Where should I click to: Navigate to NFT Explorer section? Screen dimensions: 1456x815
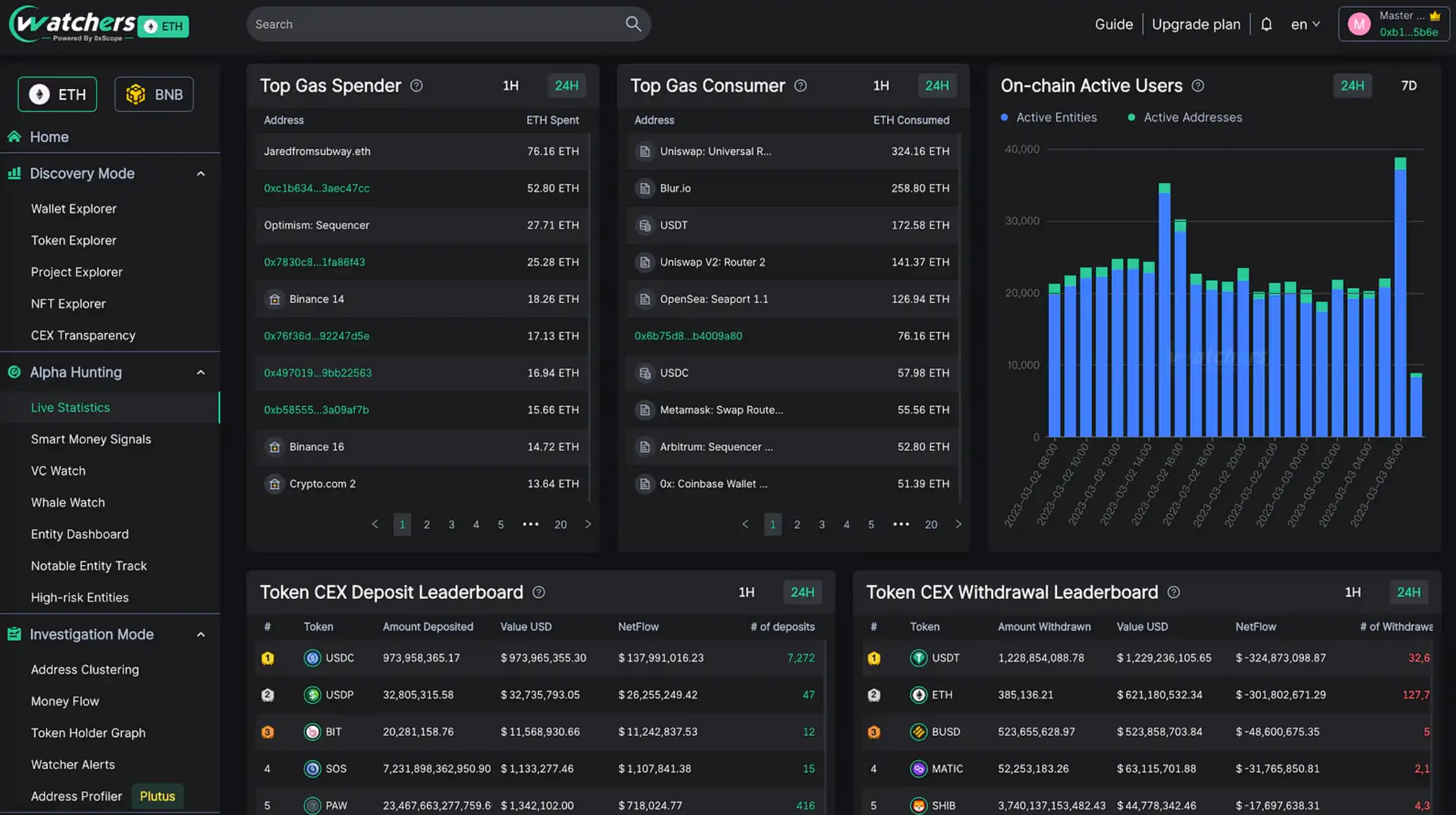point(67,304)
